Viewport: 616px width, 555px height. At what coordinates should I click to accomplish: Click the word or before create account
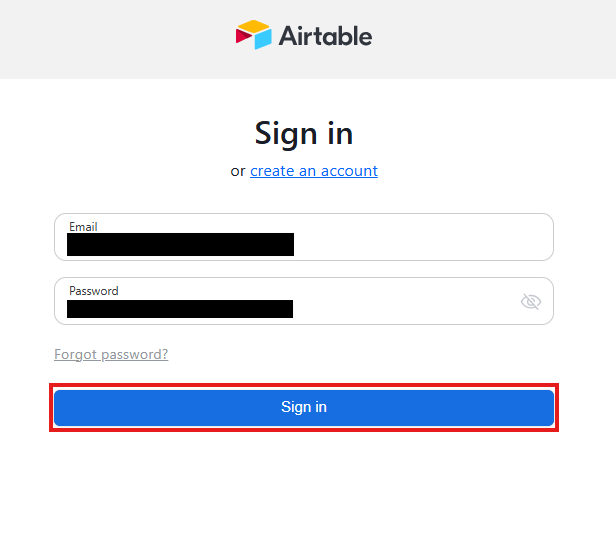238,171
